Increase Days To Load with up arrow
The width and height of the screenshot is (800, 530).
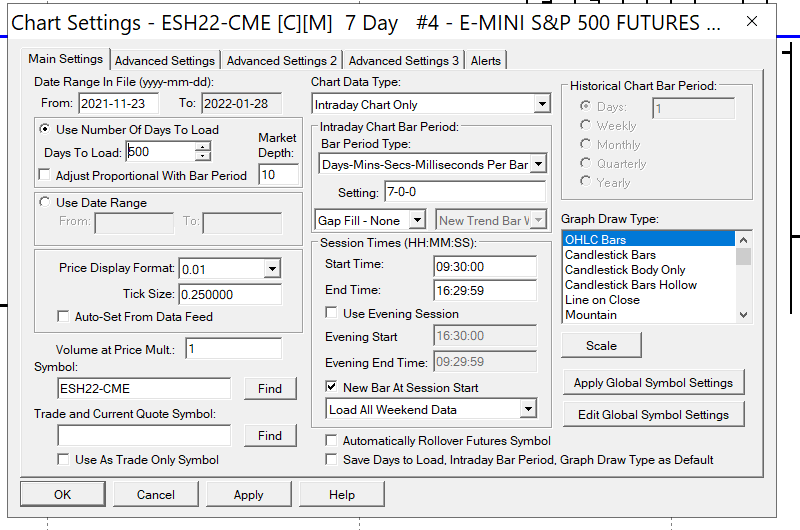[203, 146]
